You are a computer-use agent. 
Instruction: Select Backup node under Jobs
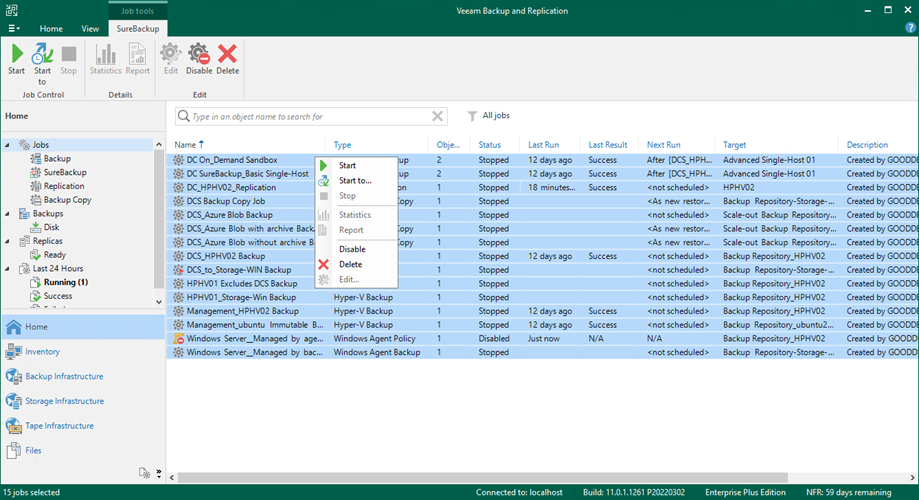(57, 159)
